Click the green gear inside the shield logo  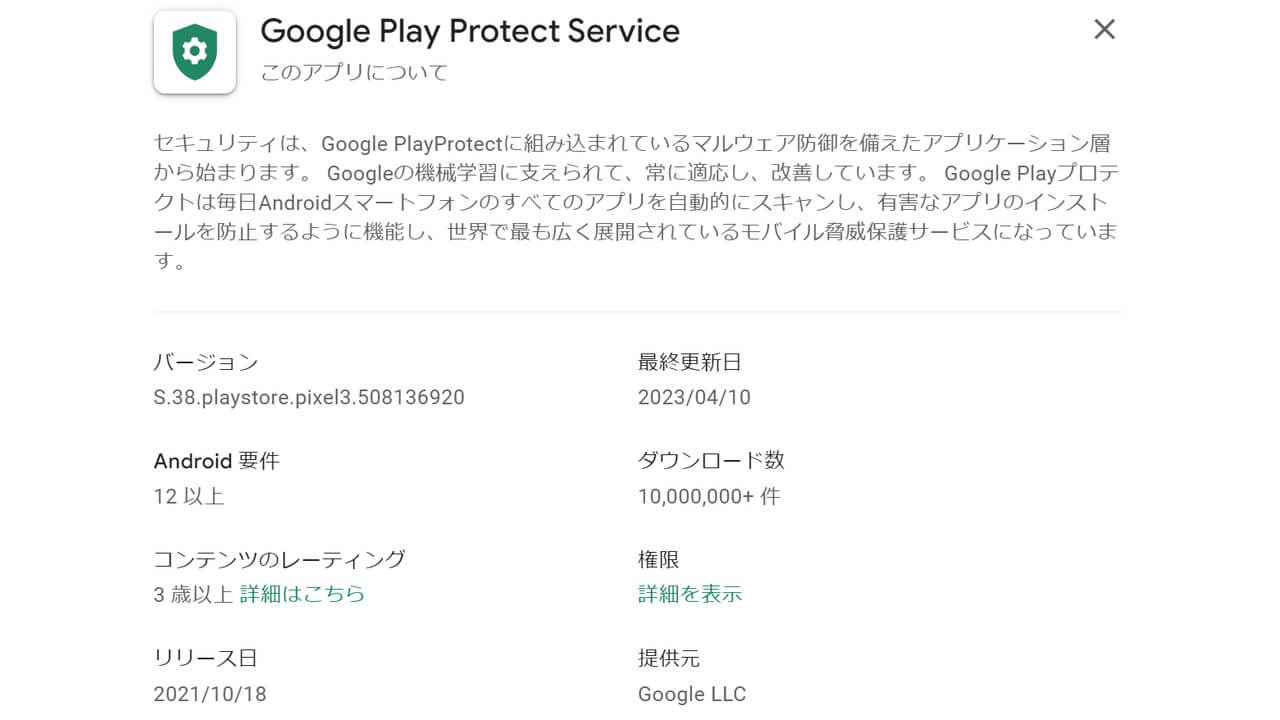[x=194, y=50]
